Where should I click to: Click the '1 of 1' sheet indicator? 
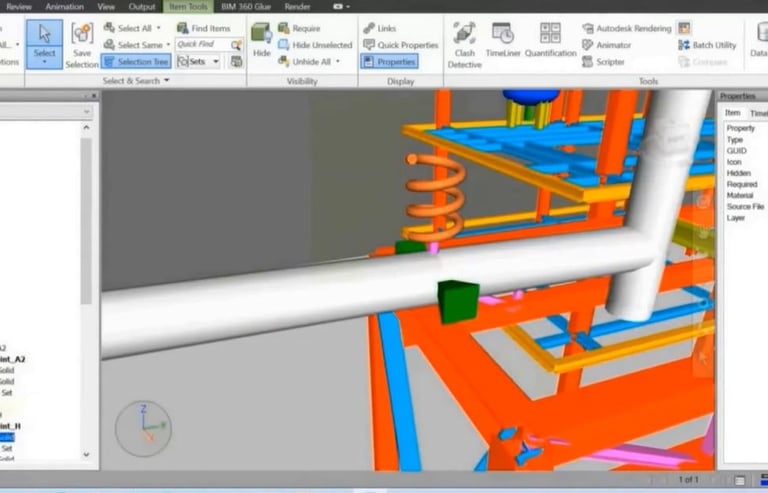[x=688, y=480]
